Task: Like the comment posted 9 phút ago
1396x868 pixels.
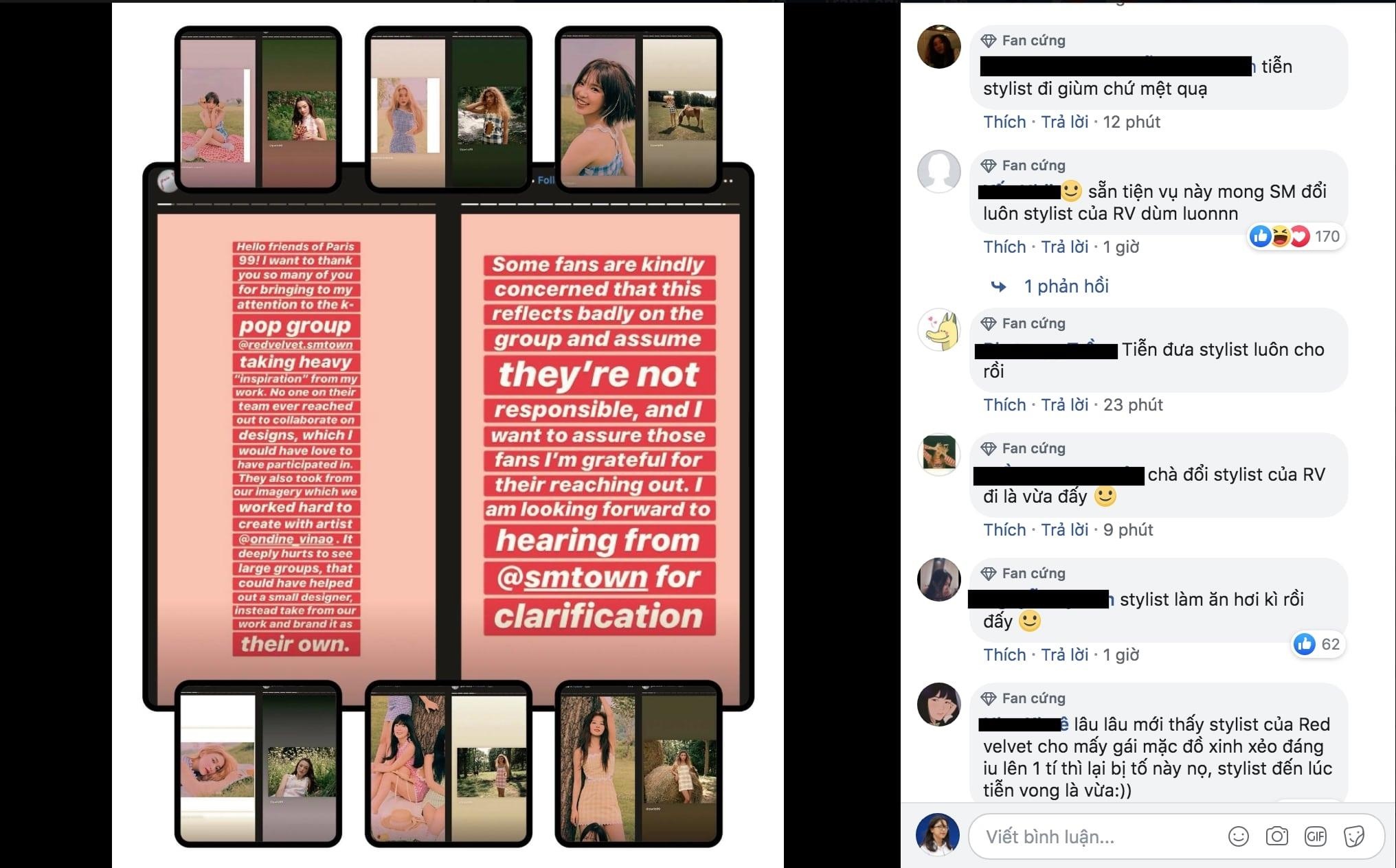Action: pyautogui.click(x=1004, y=530)
